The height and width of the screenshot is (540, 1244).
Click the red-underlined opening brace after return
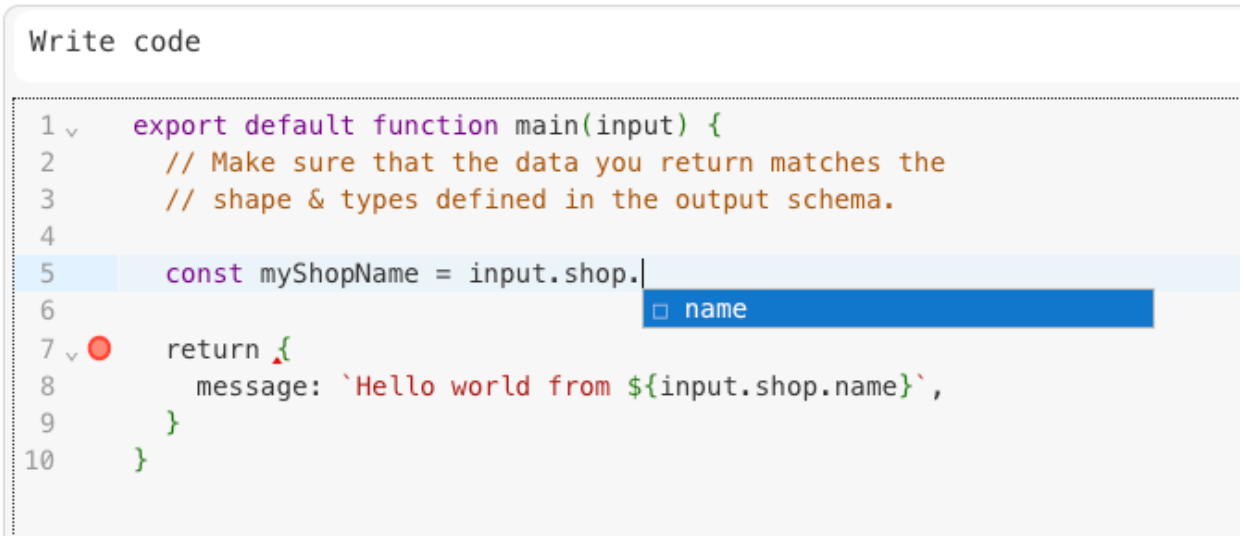pyautogui.click(x=283, y=350)
